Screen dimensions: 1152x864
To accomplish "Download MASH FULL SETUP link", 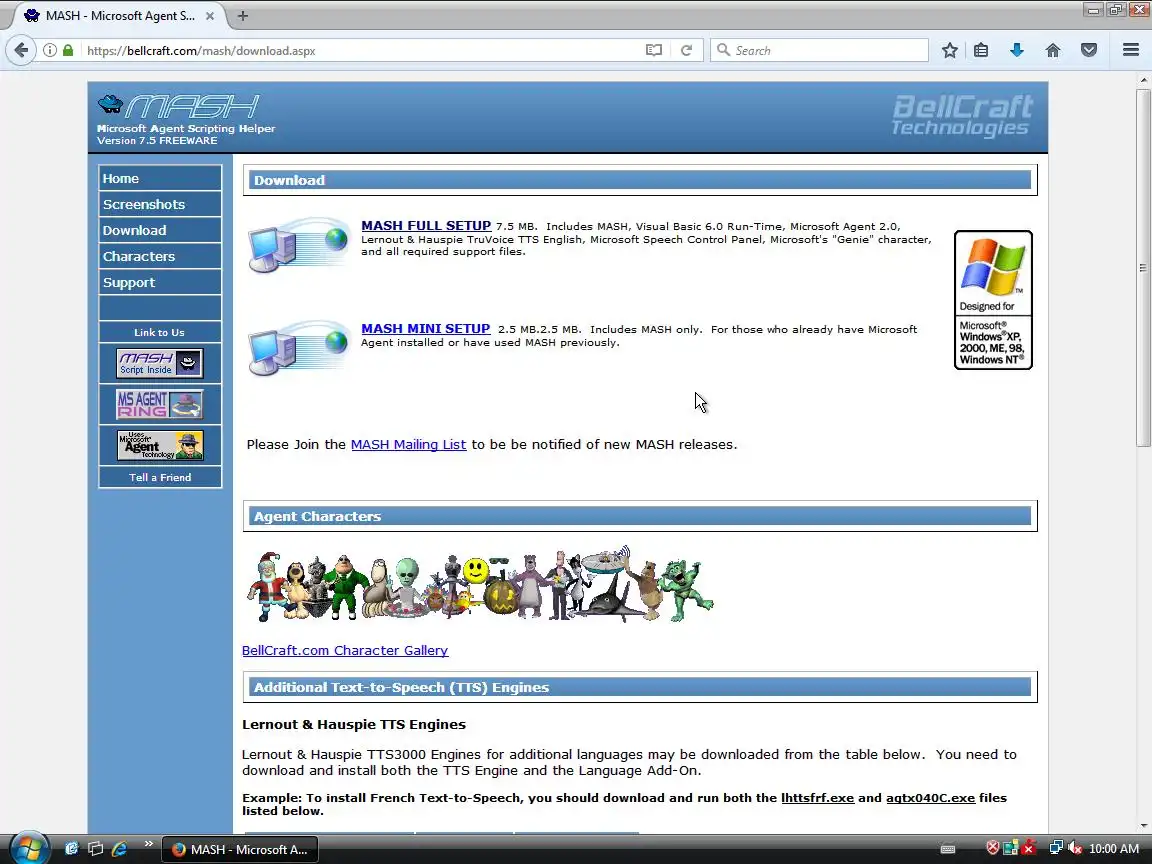I will (x=426, y=226).
